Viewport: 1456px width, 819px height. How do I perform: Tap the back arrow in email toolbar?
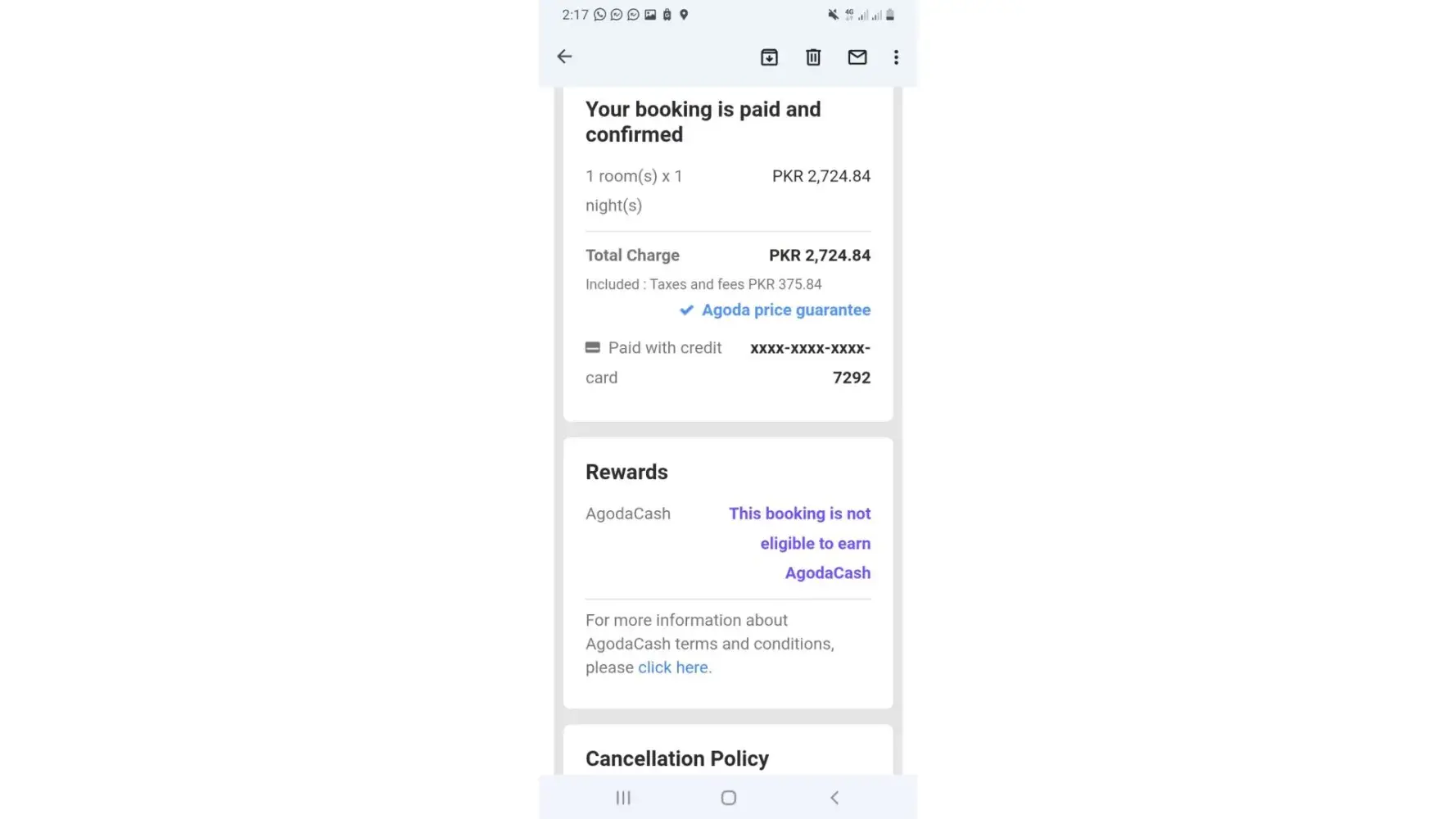click(x=564, y=57)
